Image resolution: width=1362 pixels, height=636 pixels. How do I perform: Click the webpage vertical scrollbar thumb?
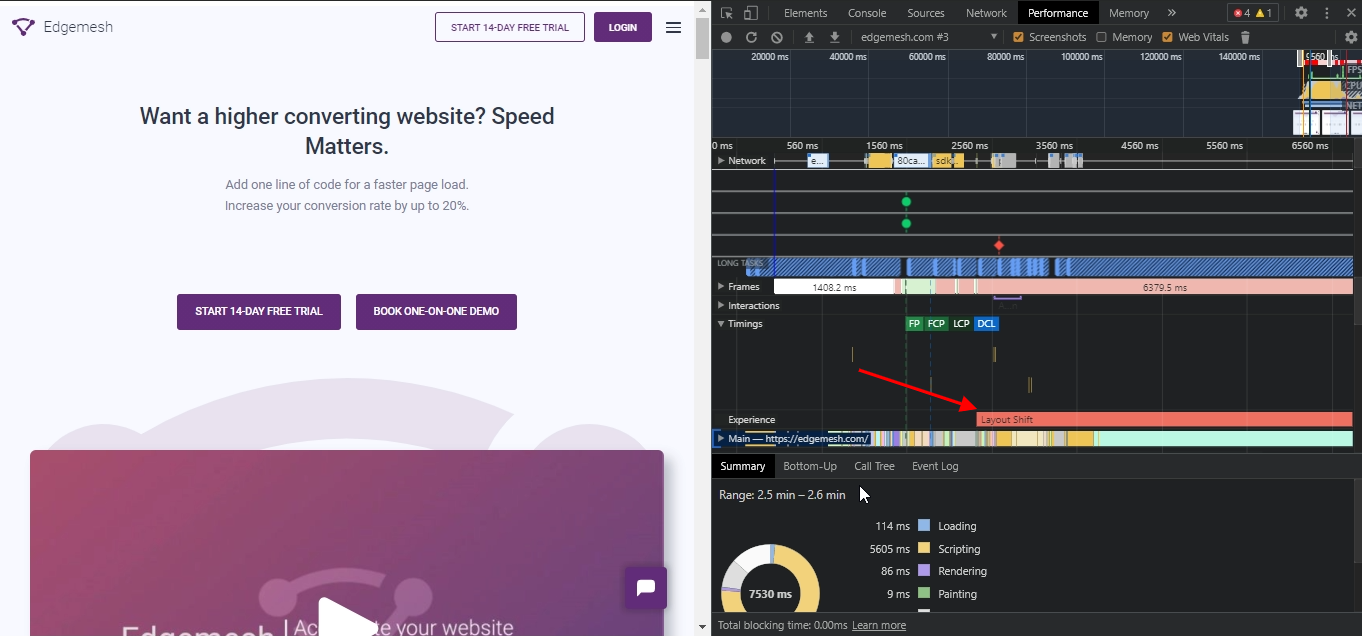(702, 37)
